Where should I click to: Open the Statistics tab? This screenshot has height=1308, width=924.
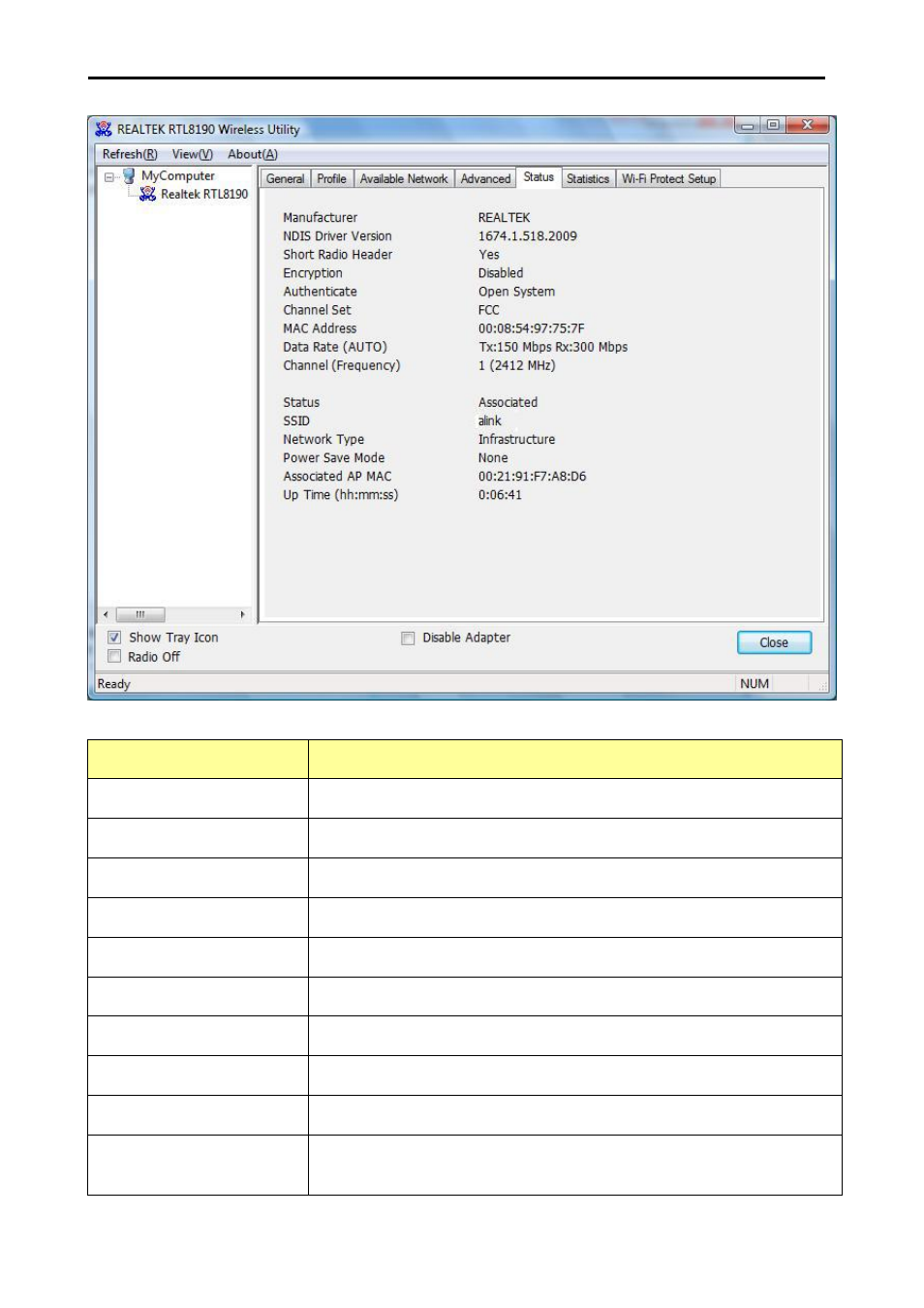(588, 179)
